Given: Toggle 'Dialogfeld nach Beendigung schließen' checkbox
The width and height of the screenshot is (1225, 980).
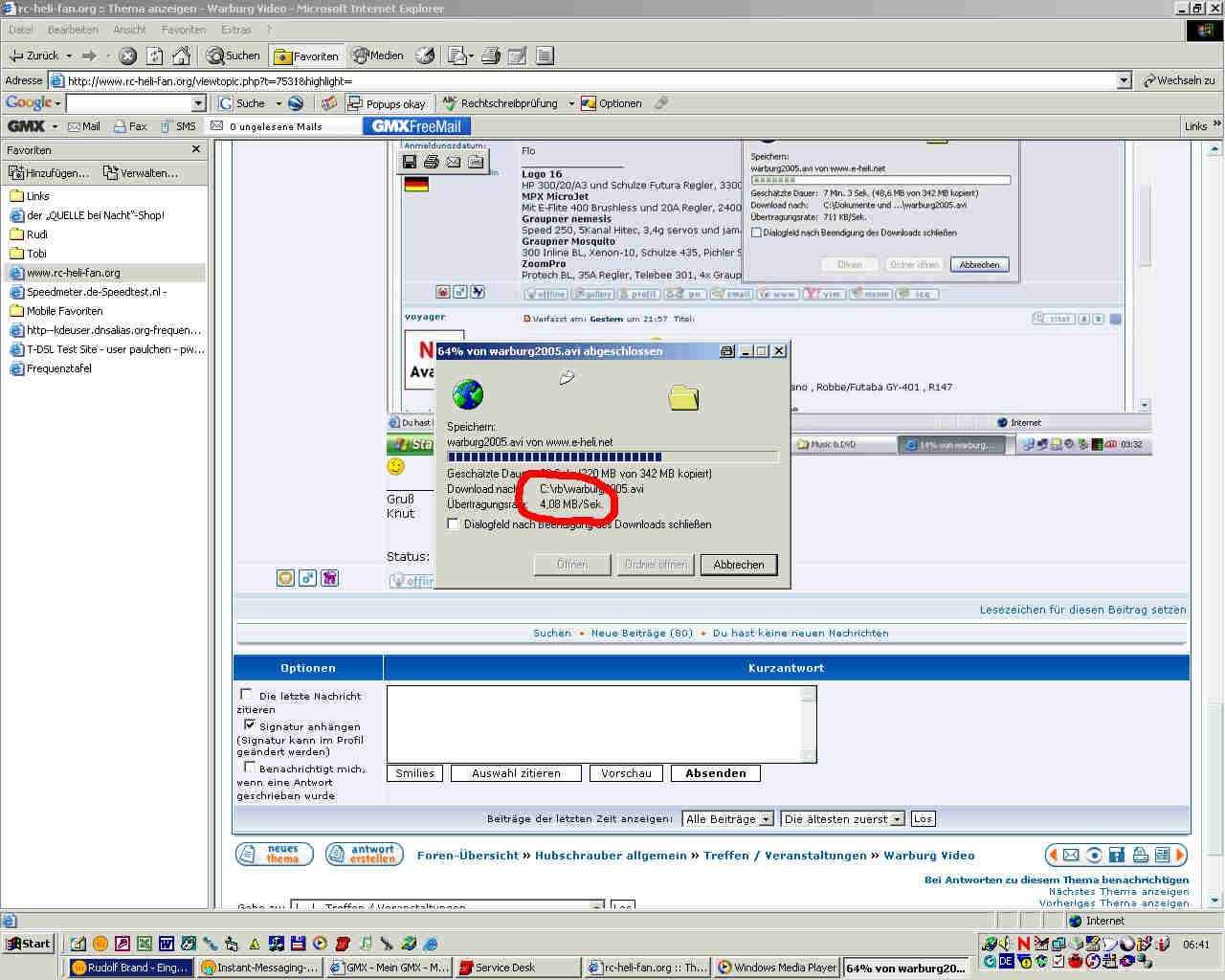Looking at the screenshot, I should click(454, 523).
